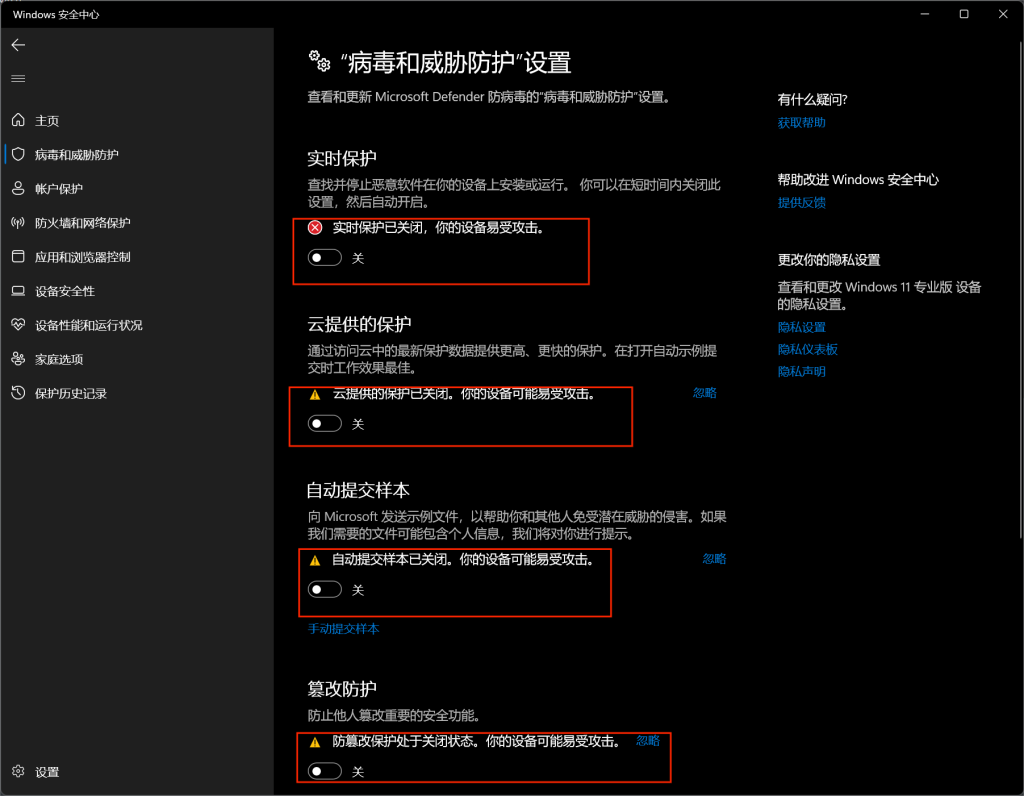Minimize the Windows 安全中心 window

pos(925,14)
